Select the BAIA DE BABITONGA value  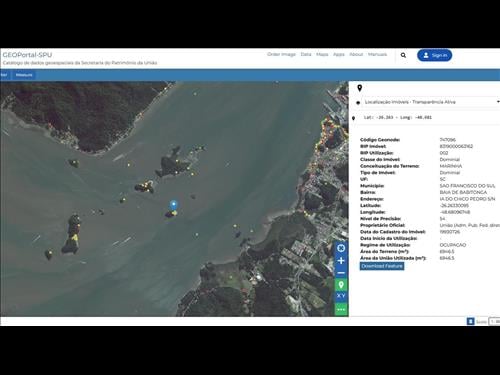point(463,192)
